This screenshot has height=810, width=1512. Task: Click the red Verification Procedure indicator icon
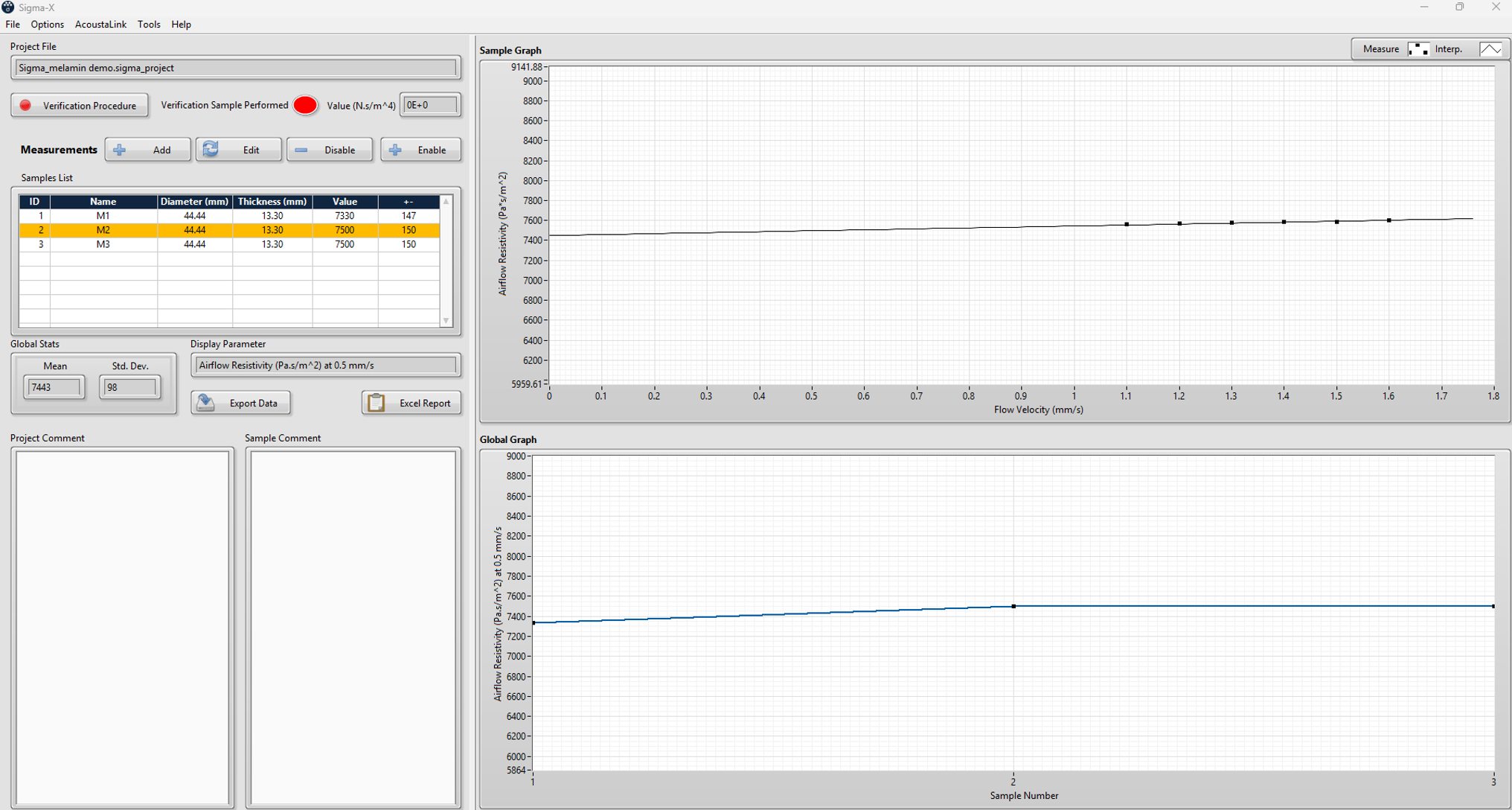[x=25, y=105]
